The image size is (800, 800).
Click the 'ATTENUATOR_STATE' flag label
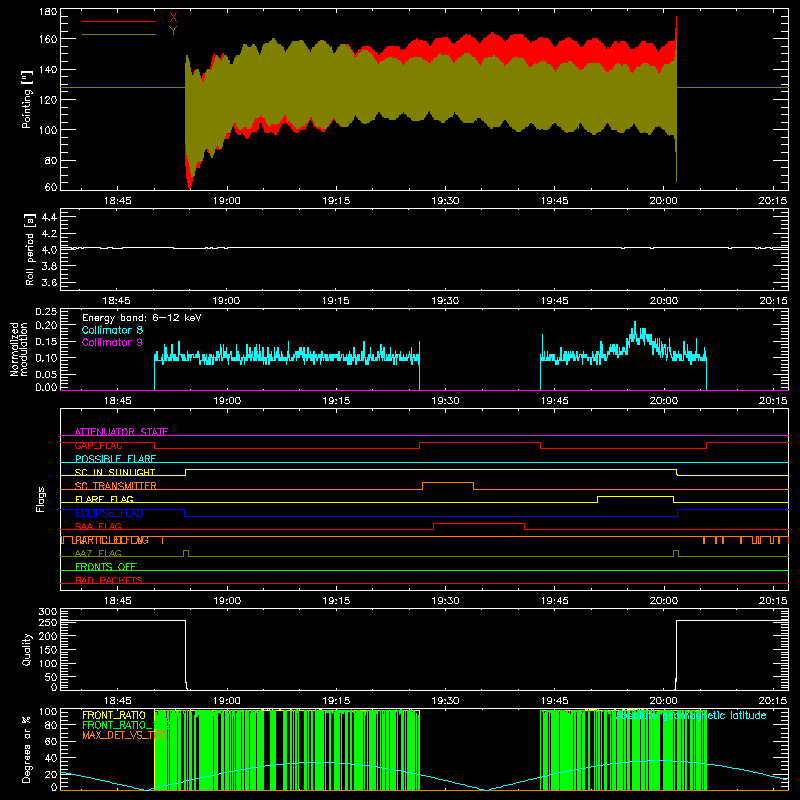pyautogui.click(x=121, y=432)
